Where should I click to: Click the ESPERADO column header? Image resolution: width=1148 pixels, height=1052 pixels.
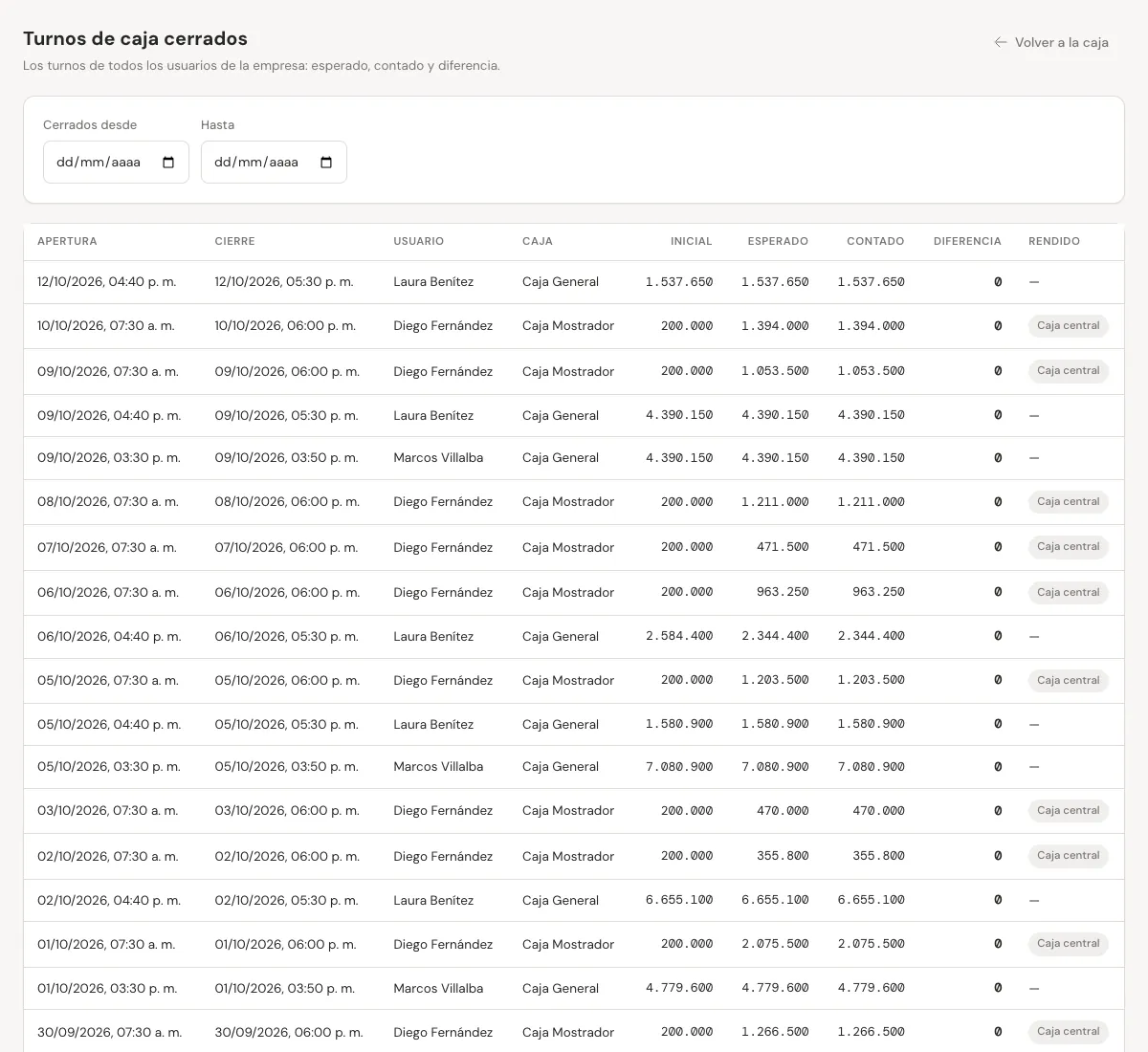coord(778,241)
